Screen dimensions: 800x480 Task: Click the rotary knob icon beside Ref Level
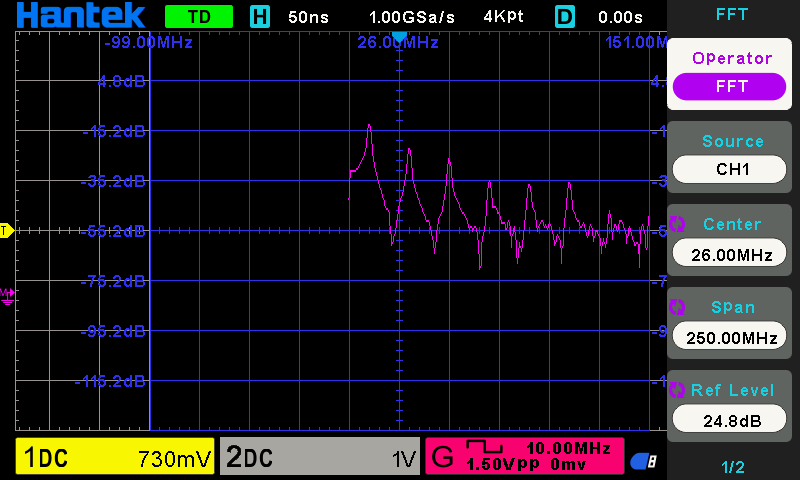[x=675, y=389]
